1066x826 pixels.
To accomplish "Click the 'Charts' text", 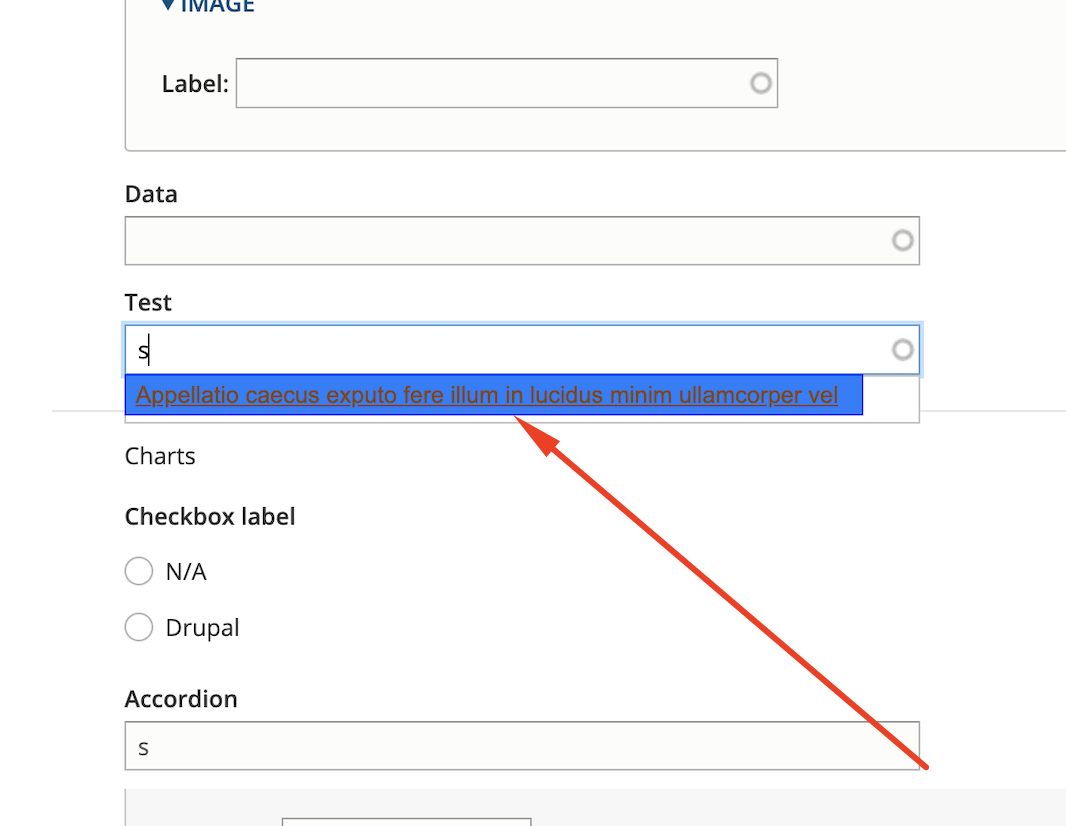I will tap(160, 457).
